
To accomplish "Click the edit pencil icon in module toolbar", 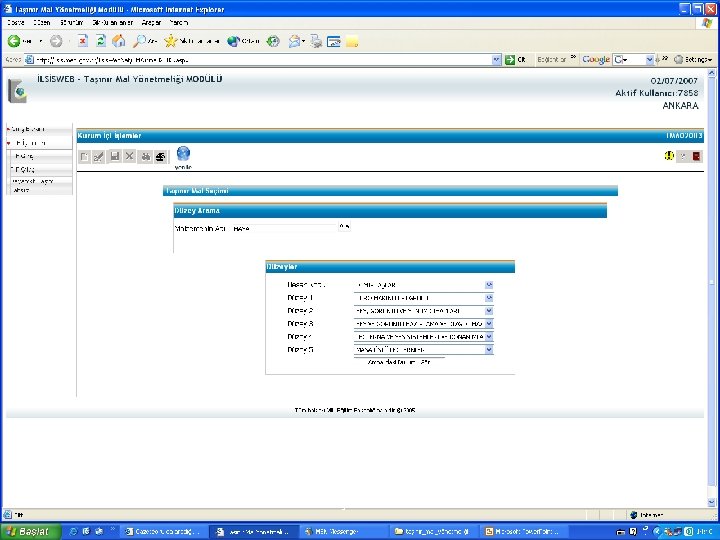I will (x=99, y=157).
